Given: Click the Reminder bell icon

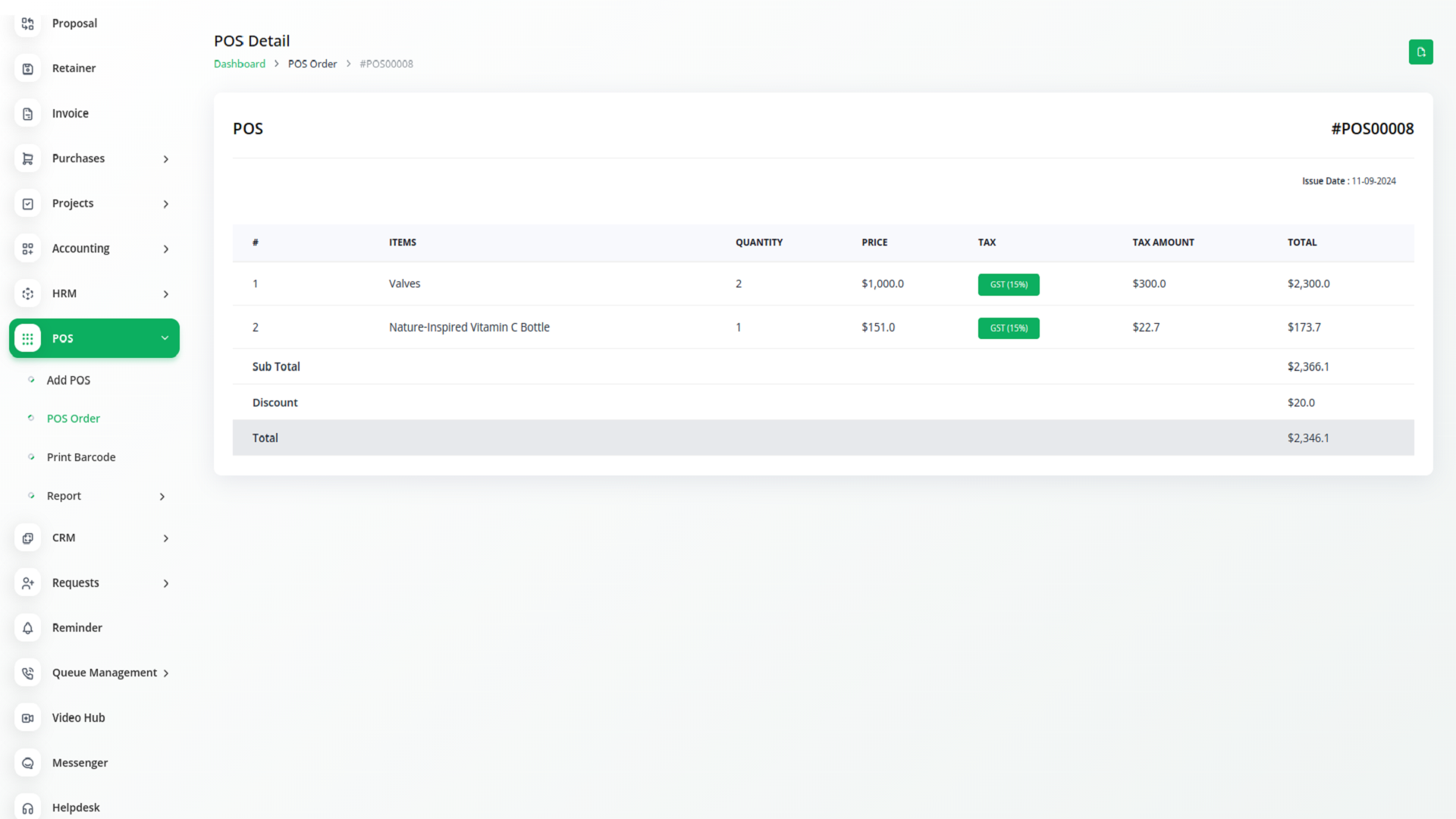Looking at the screenshot, I should pos(28,628).
